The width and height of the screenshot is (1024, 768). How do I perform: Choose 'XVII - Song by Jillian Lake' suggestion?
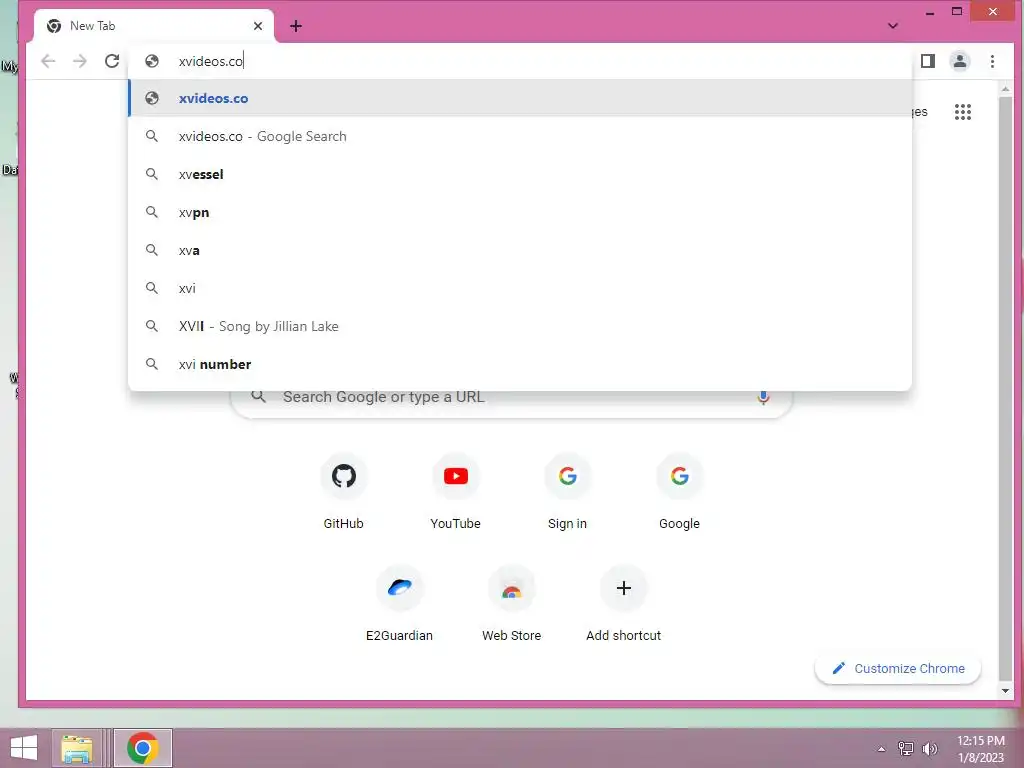tap(520, 326)
